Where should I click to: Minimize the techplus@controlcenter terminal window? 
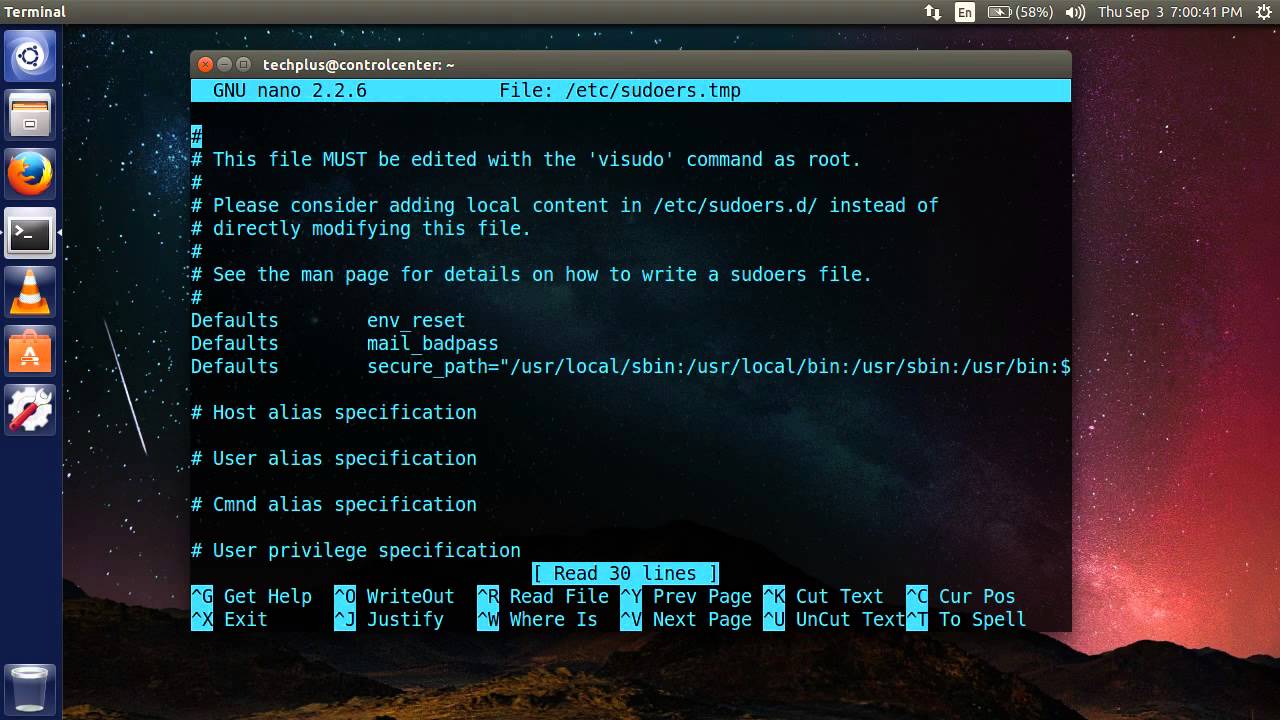coord(224,64)
